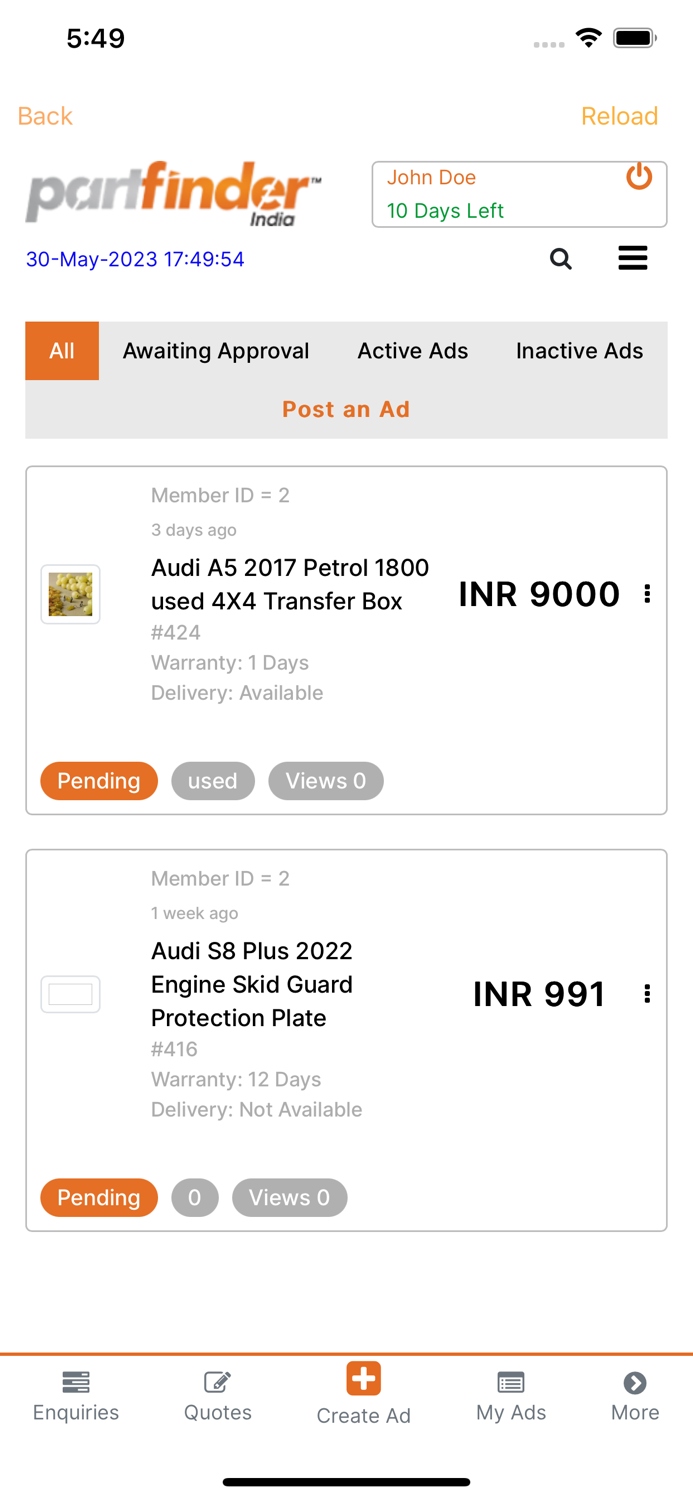Select the All ads filter
Viewport: 693px width, 1500px height.
point(62,351)
